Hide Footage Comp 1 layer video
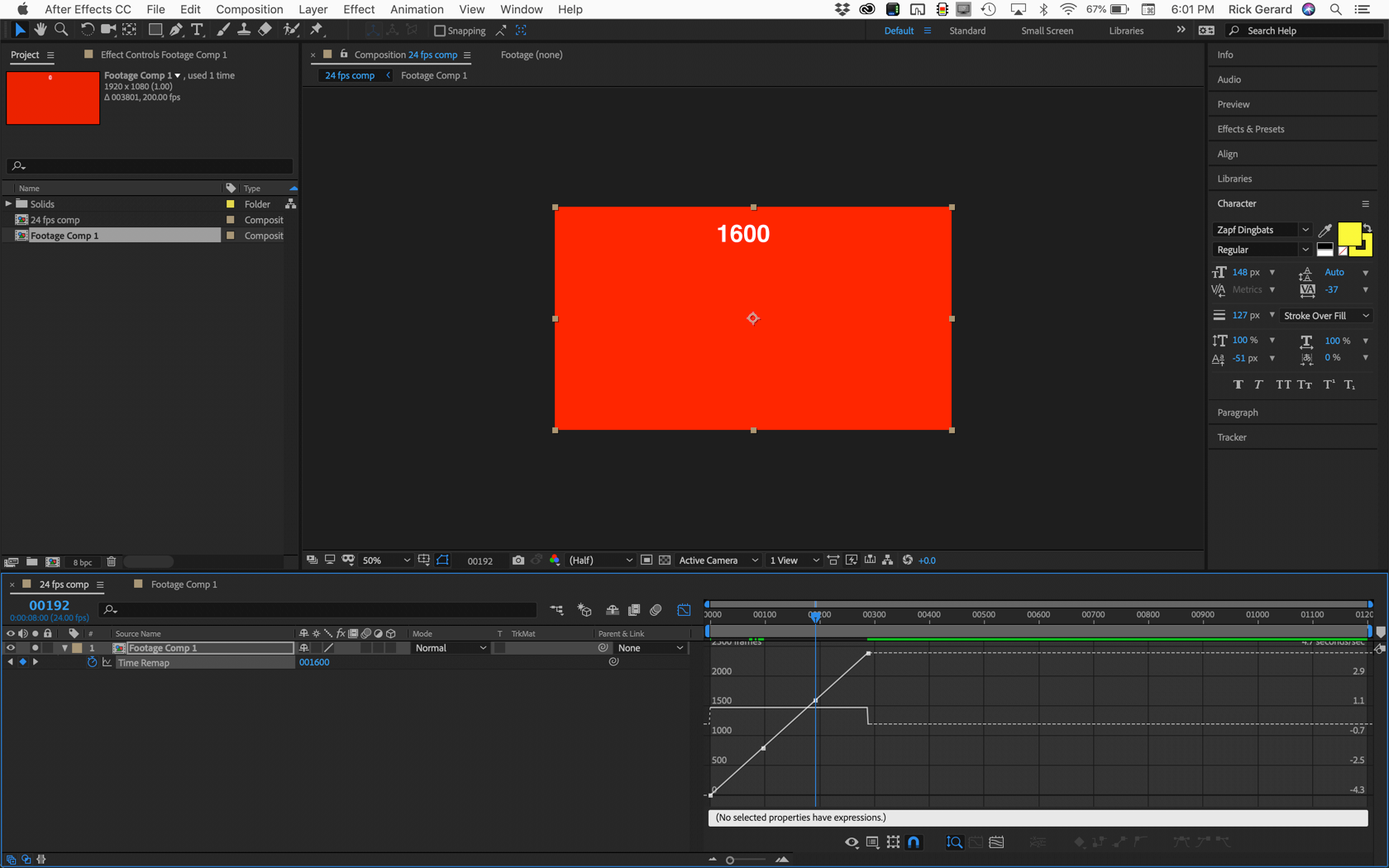 click(11, 648)
